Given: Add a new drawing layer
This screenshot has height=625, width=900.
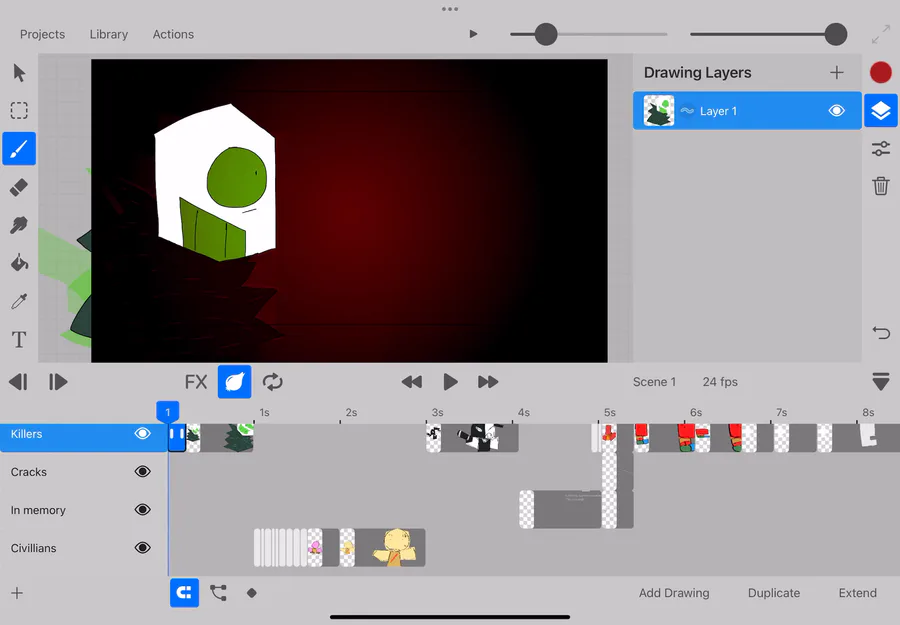Looking at the screenshot, I should 836,72.
